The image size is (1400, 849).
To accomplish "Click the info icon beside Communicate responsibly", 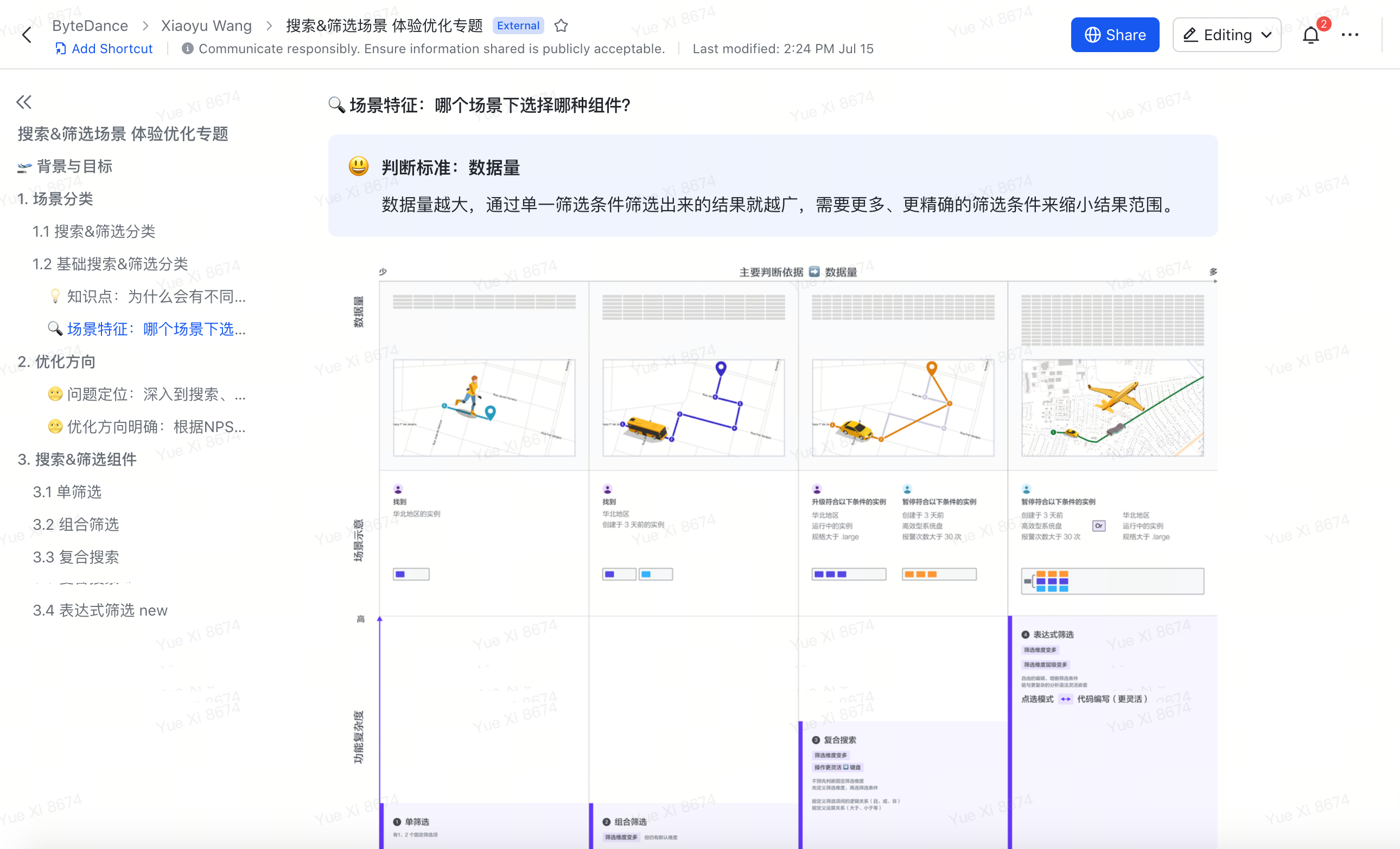I will (188, 49).
